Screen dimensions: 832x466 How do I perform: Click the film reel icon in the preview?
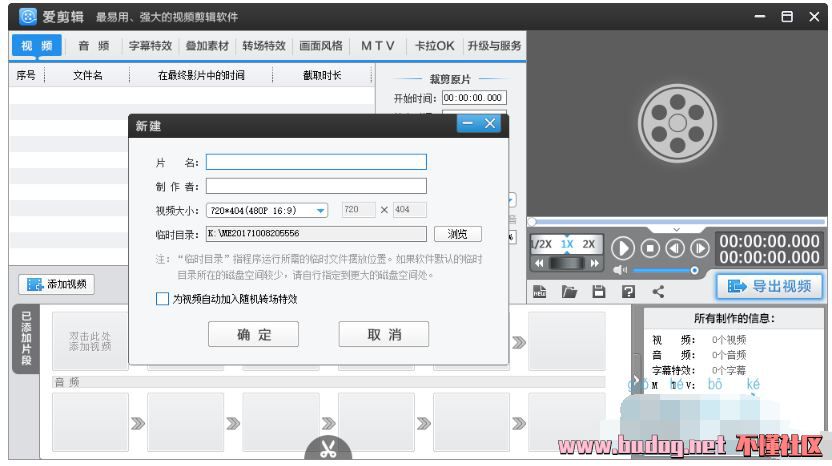[x=677, y=123]
